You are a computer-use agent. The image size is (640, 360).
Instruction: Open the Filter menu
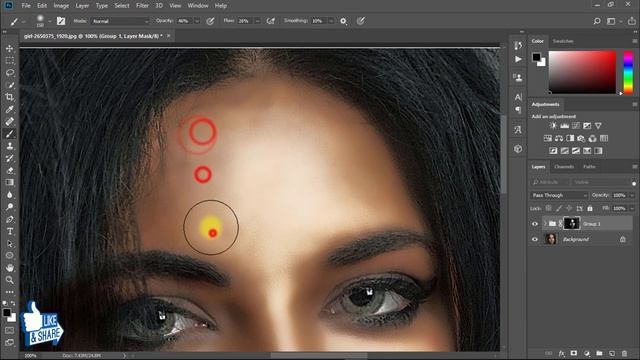[142, 6]
